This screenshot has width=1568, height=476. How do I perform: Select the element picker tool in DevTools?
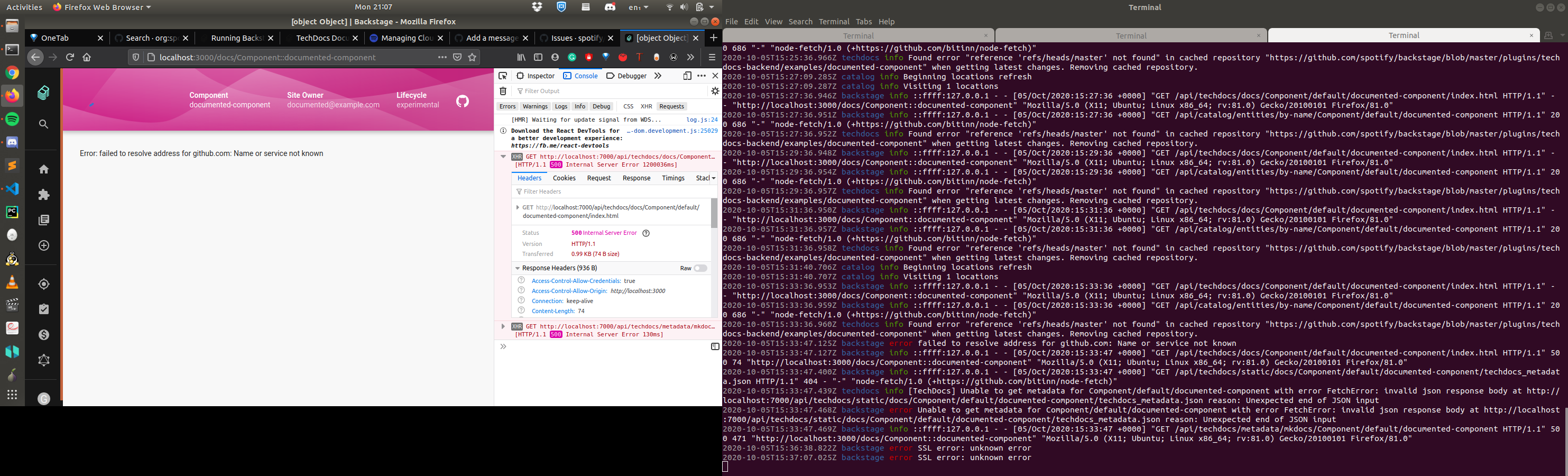[503, 76]
